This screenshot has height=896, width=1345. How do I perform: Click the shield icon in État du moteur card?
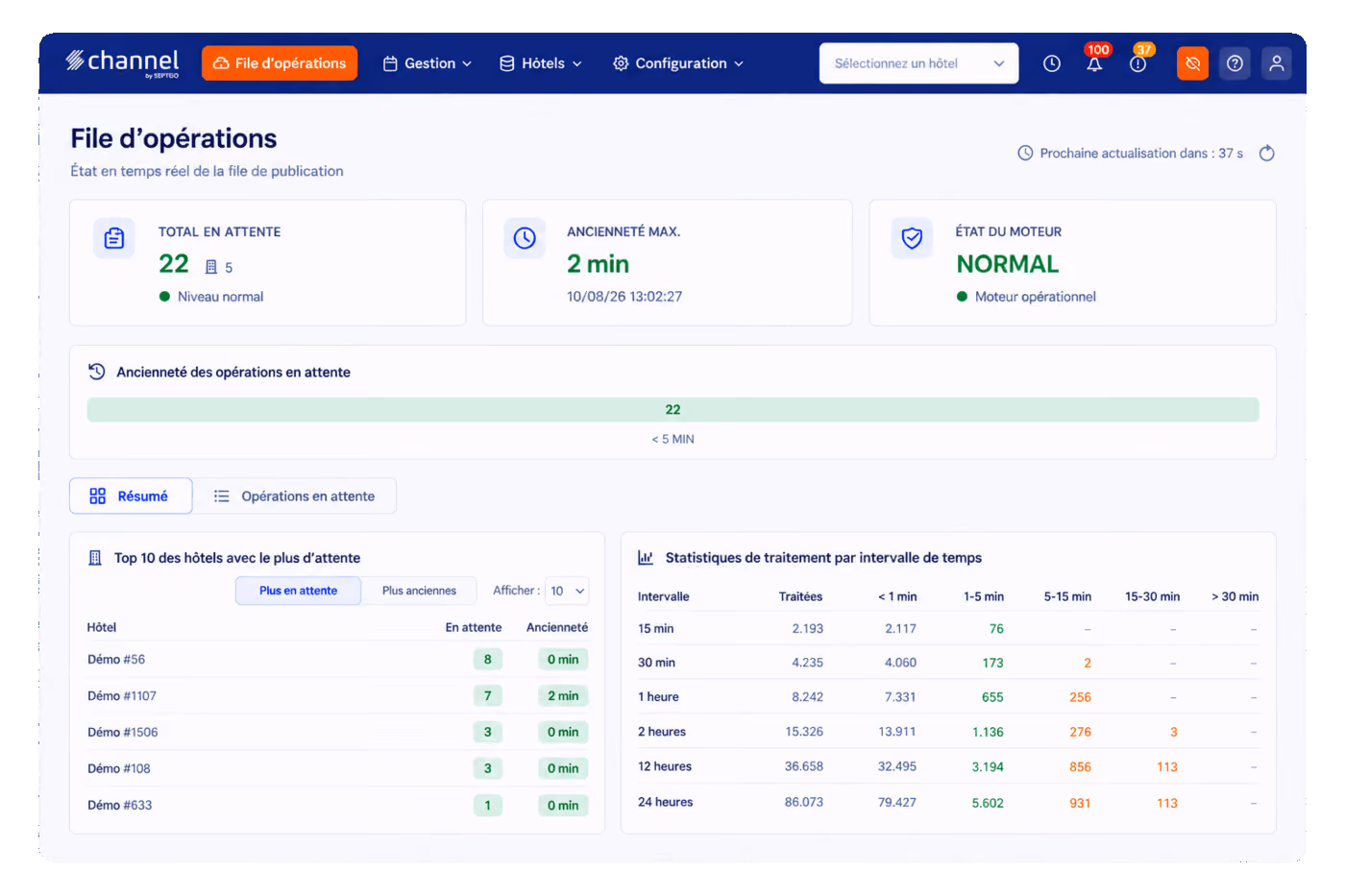(x=912, y=238)
